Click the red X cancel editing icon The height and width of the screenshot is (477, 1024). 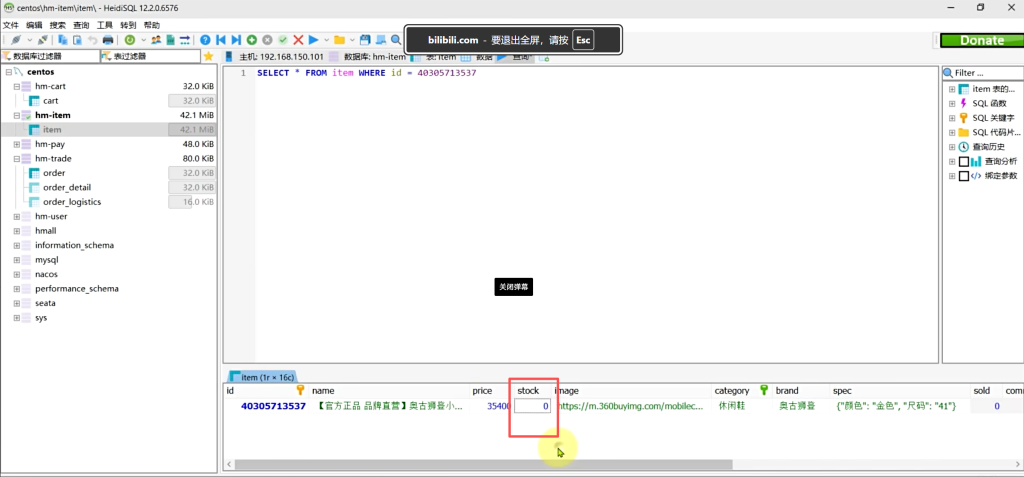point(299,40)
